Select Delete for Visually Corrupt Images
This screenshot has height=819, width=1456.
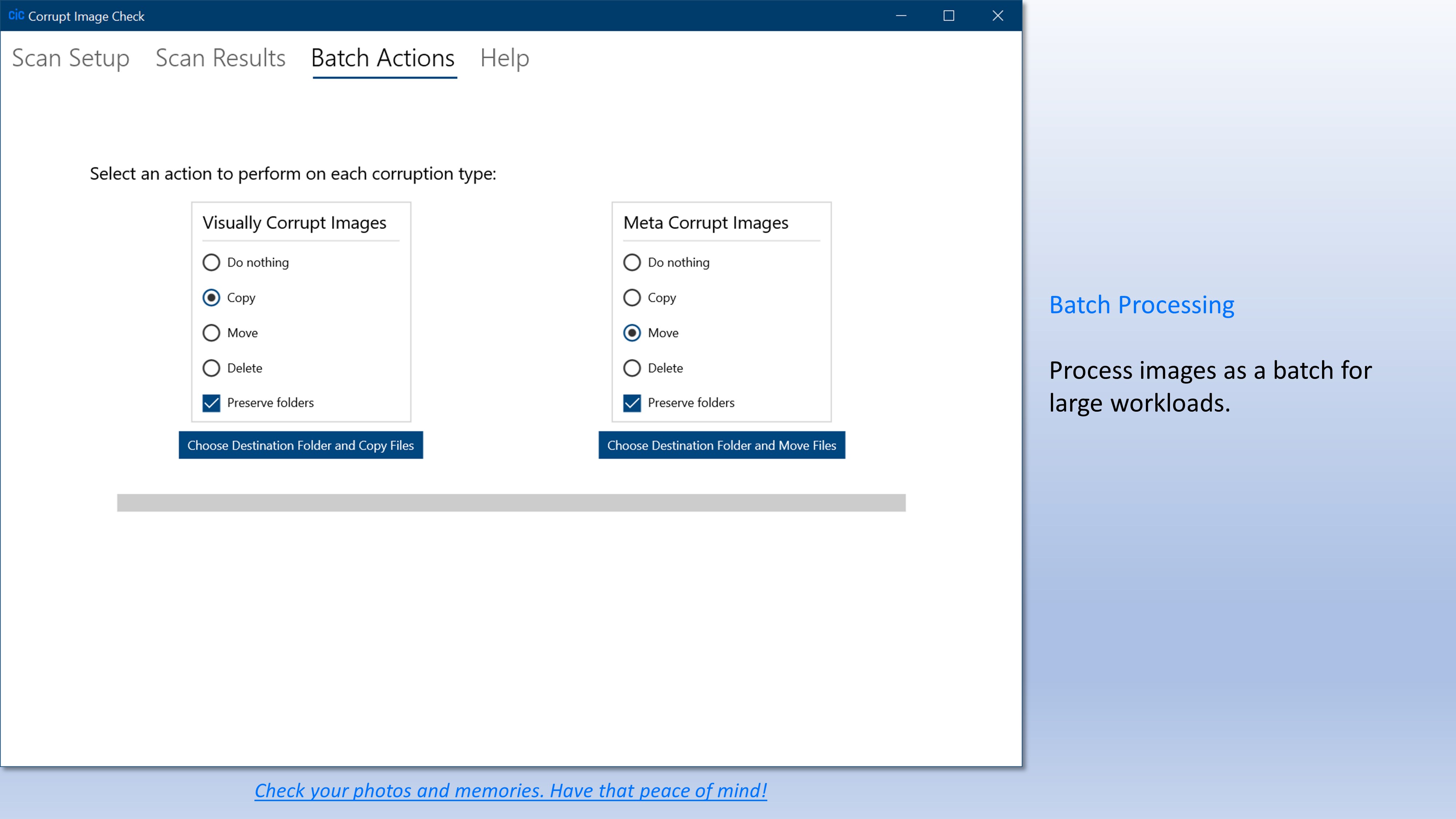point(211,368)
